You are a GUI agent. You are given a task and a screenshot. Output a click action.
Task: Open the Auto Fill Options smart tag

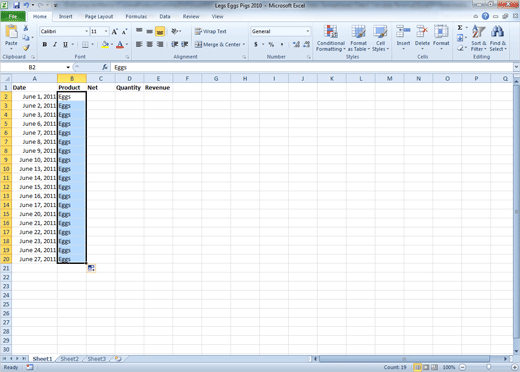click(x=91, y=268)
